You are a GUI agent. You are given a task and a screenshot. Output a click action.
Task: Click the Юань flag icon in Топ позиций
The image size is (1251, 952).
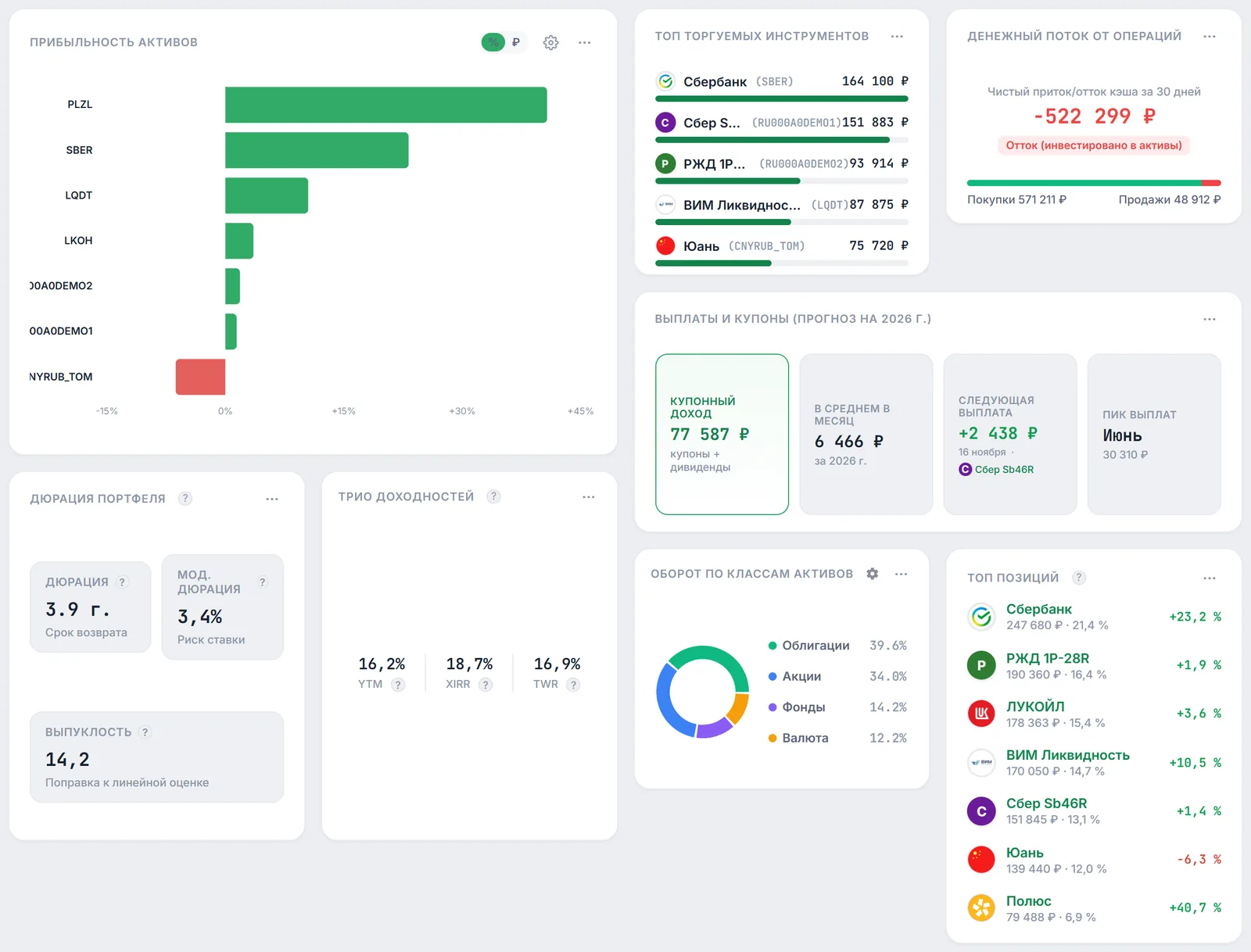[x=981, y=859]
